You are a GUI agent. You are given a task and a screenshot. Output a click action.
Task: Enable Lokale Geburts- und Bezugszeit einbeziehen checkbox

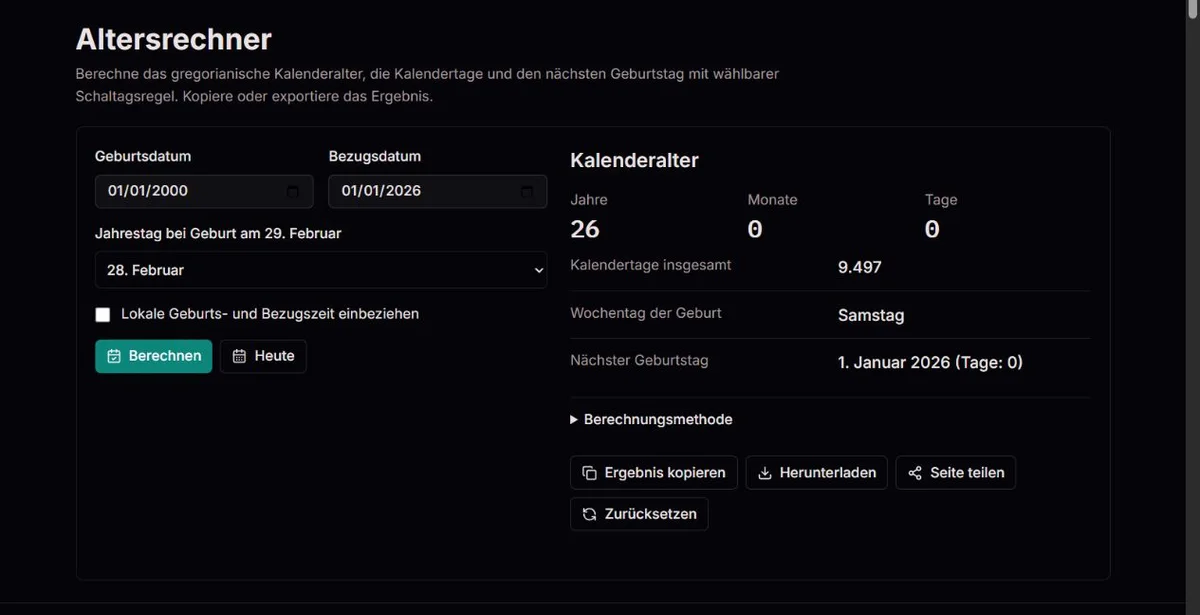pyautogui.click(x=103, y=315)
